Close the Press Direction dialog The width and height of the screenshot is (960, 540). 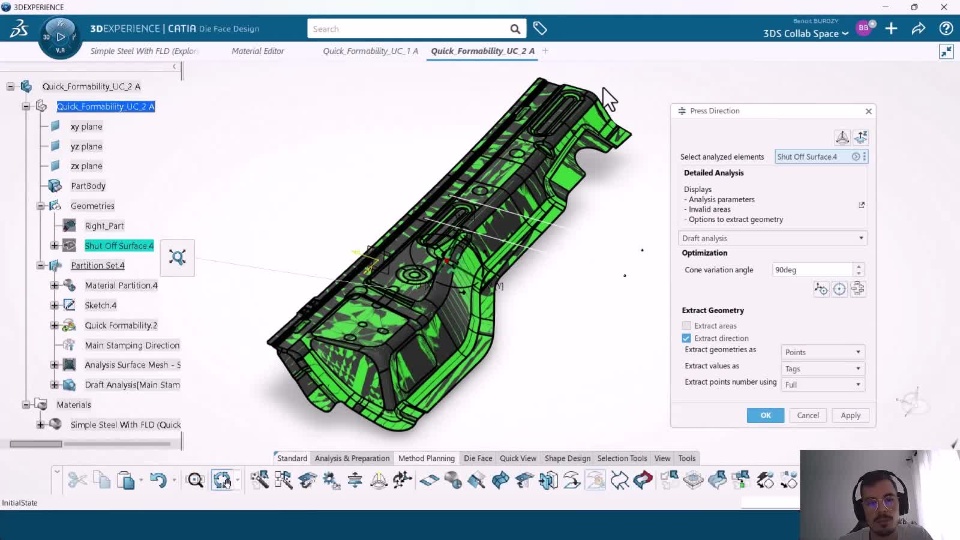(x=868, y=111)
